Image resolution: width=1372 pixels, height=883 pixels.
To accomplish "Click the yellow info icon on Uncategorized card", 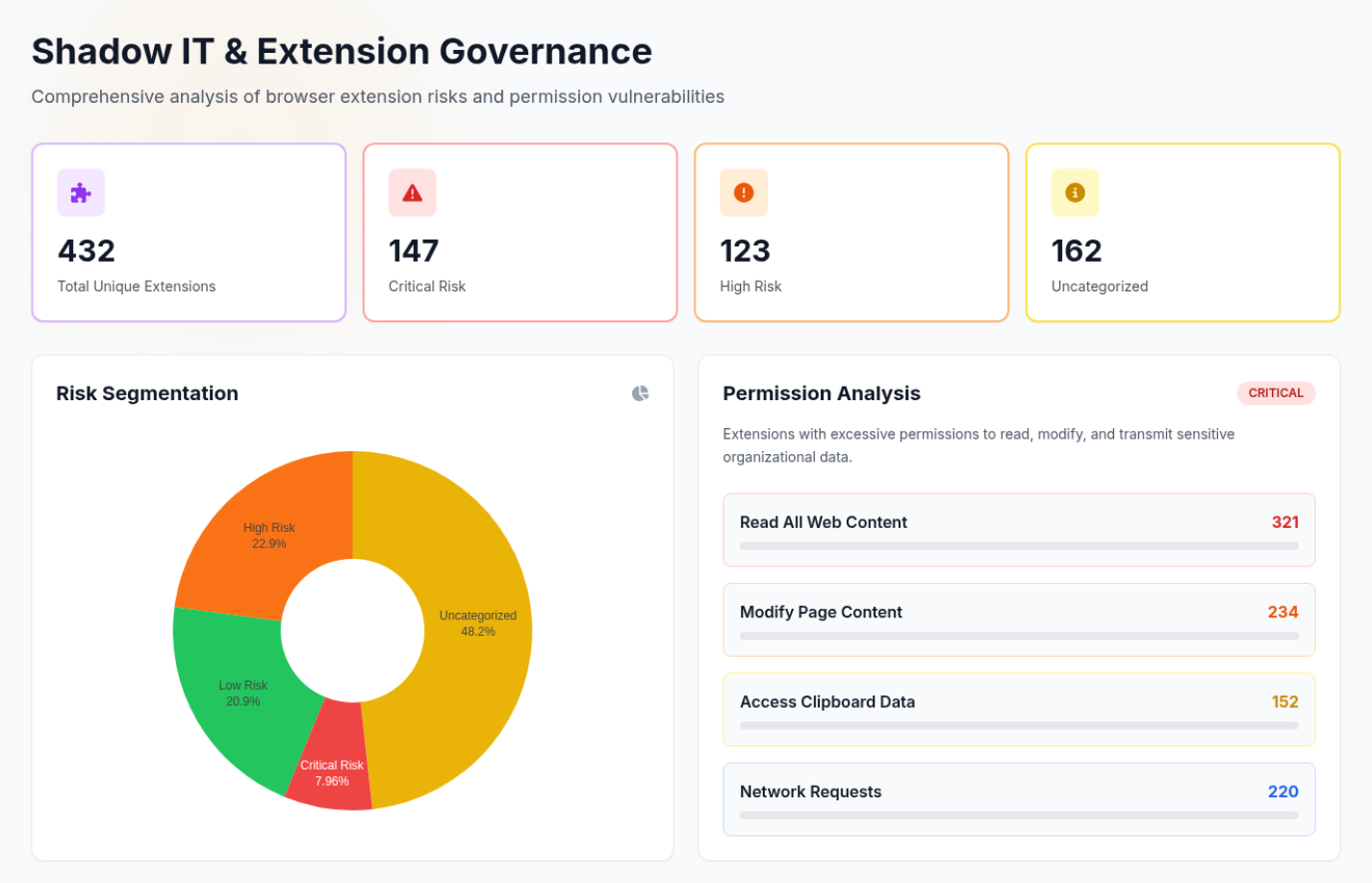I will (x=1075, y=192).
